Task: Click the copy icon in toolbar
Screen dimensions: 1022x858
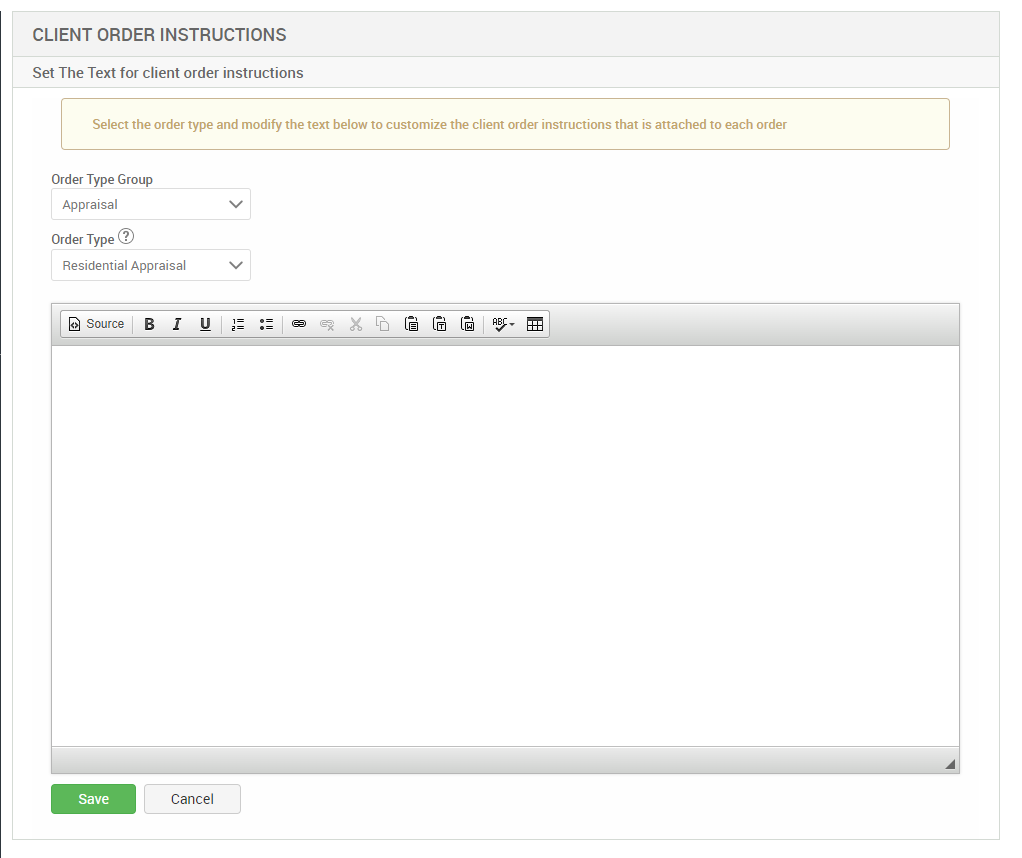Action: coord(383,324)
